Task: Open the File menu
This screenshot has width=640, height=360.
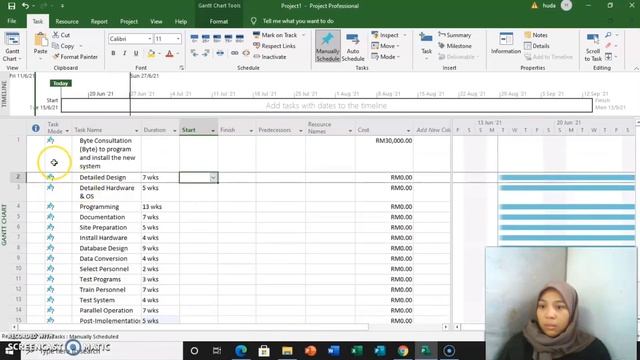Action: tap(12, 21)
